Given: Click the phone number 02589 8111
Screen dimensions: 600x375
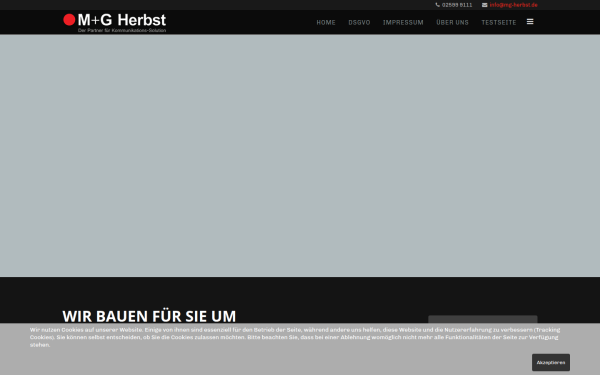Looking at the screenshot, I should (457, 5).
